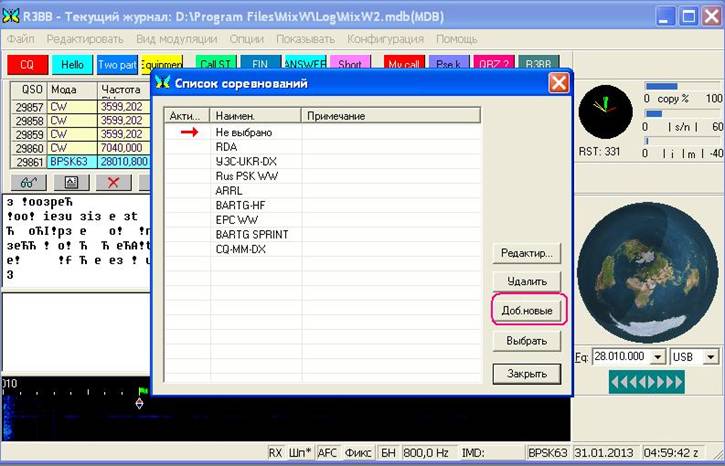Select the BARTG SPRINT contest row
This screenshot has height=466, width=725.
pyautogui.click(x=251, y=234)
